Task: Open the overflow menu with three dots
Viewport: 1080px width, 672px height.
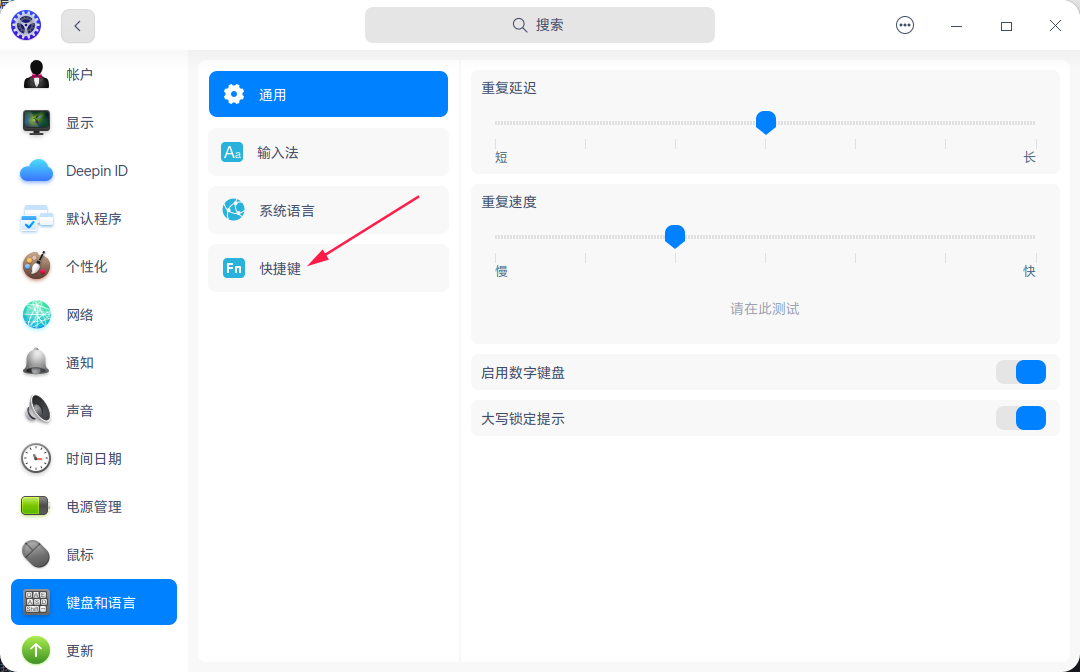Action: point(905,25)
